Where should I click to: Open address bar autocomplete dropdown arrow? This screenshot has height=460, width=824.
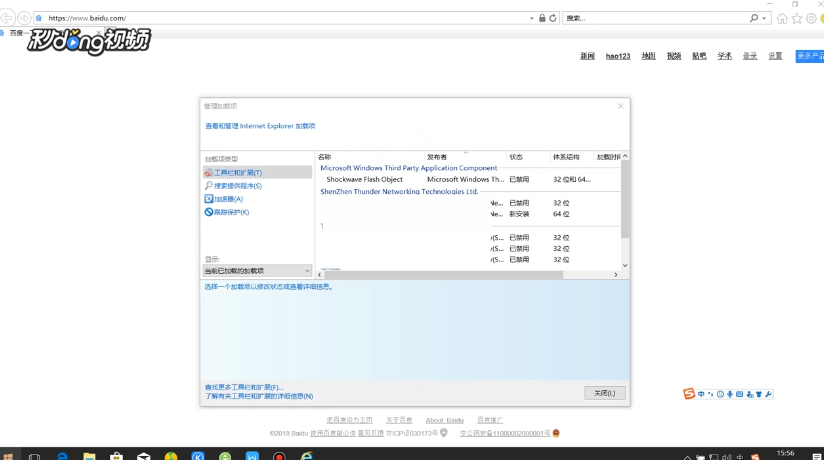(532, 18)
